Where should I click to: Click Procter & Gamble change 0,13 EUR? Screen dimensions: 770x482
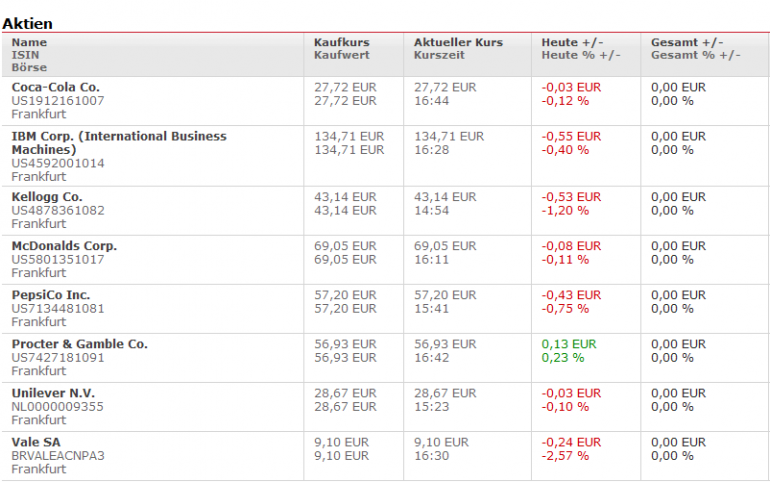(569, 345)
